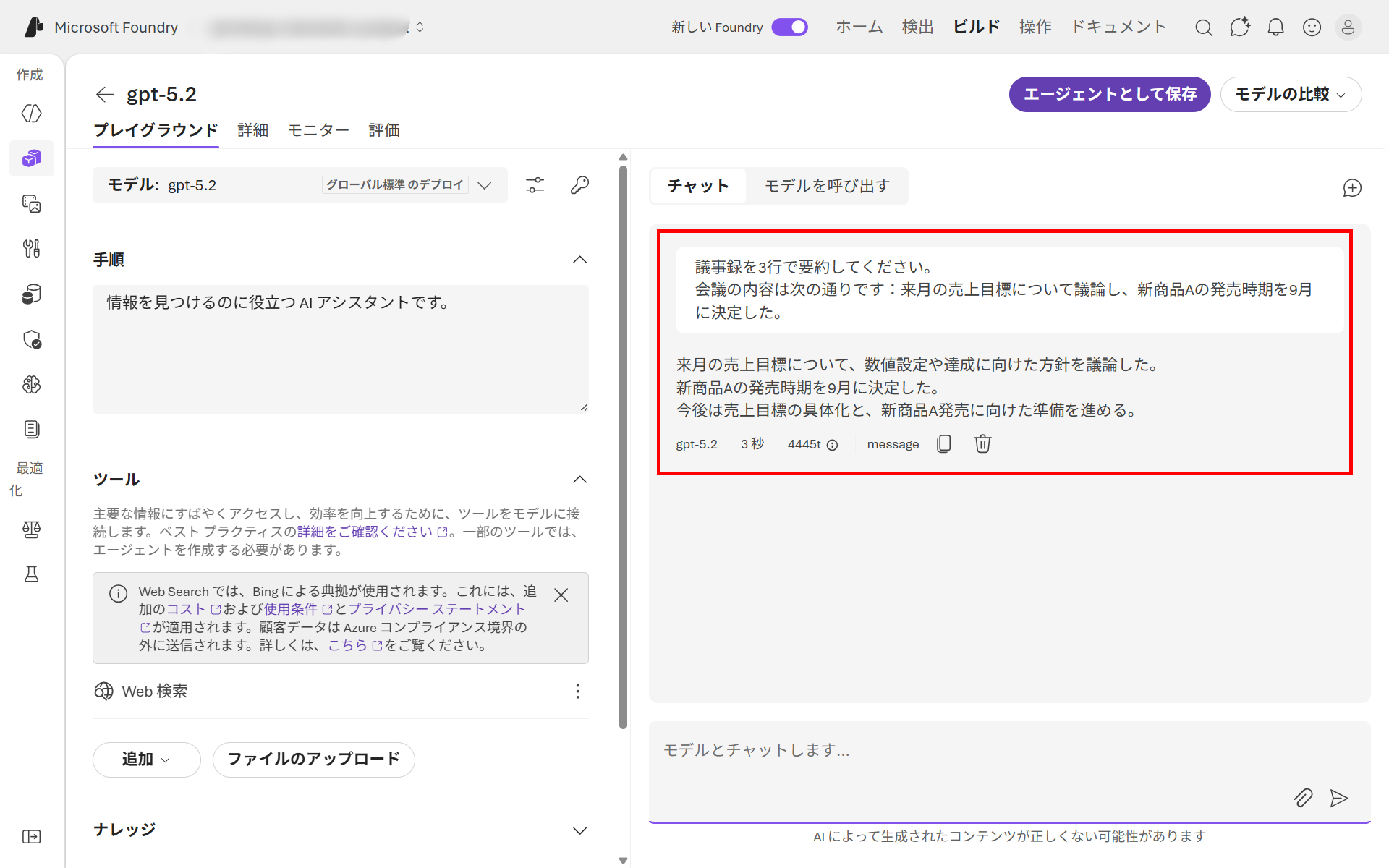The width and height of the screenshot is (1389, 868).
Task: Open the コスト link in notice
Action: click(x=193, y=609)
